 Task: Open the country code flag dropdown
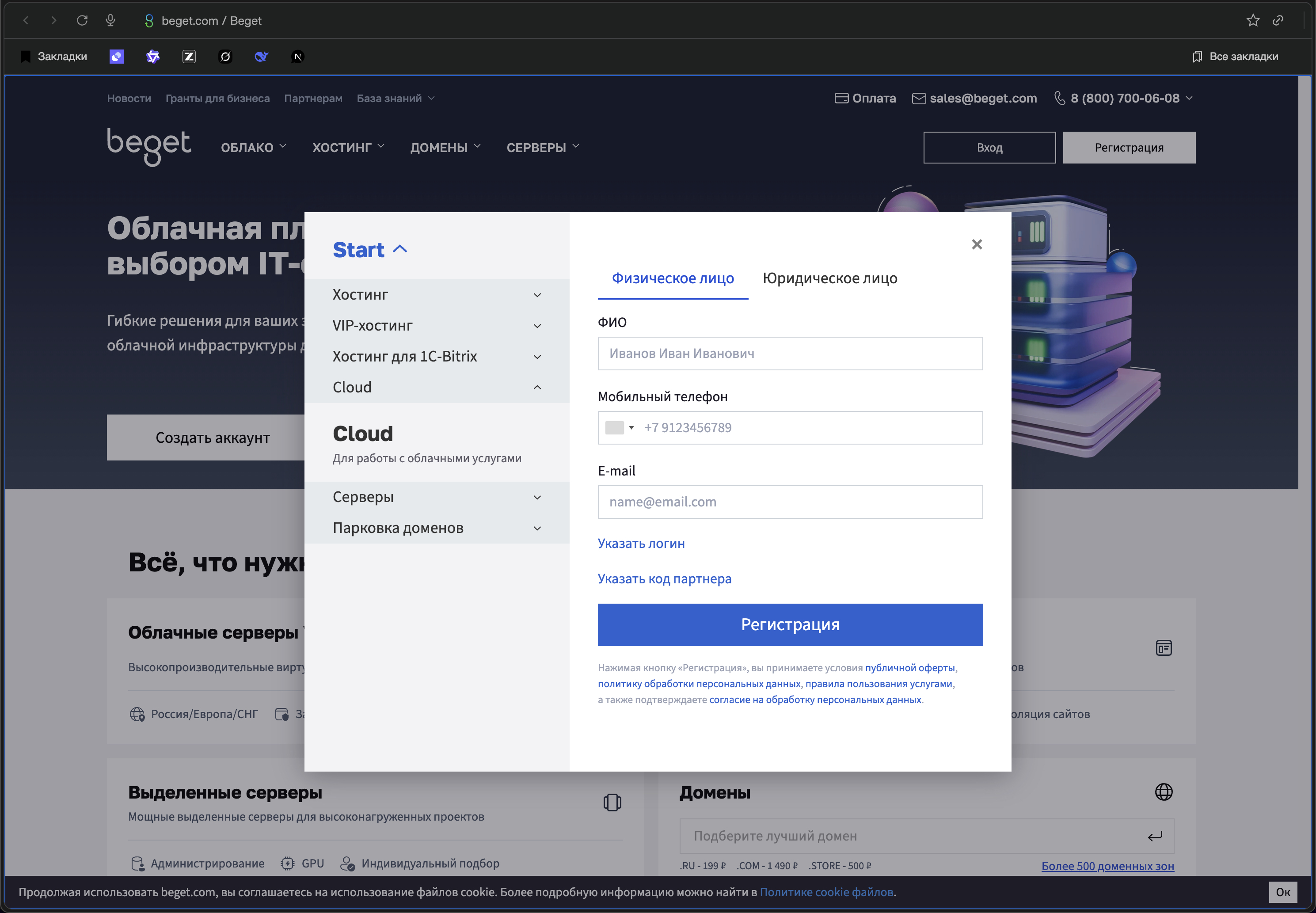[x=620, y=428]
